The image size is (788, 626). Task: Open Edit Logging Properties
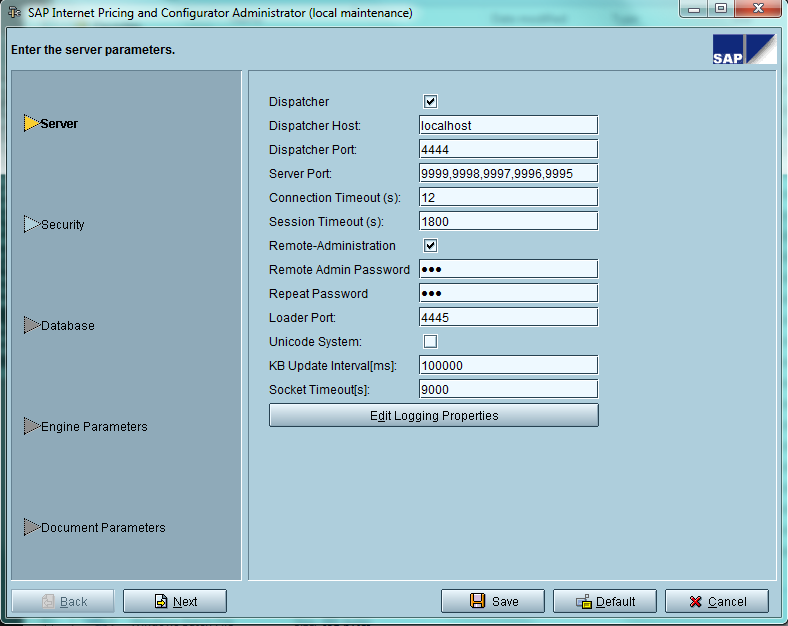(434, 415)
